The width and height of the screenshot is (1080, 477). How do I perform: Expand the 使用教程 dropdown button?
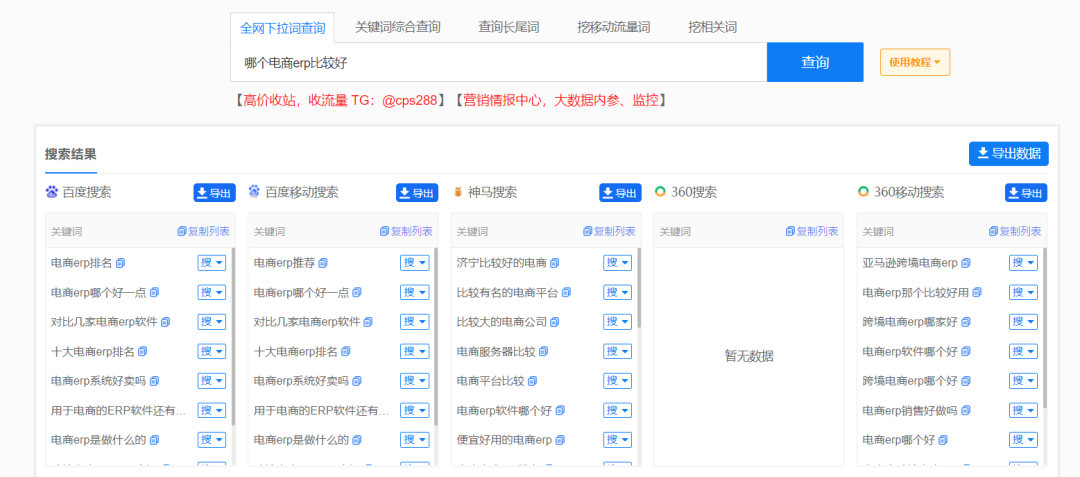(915, 62)
